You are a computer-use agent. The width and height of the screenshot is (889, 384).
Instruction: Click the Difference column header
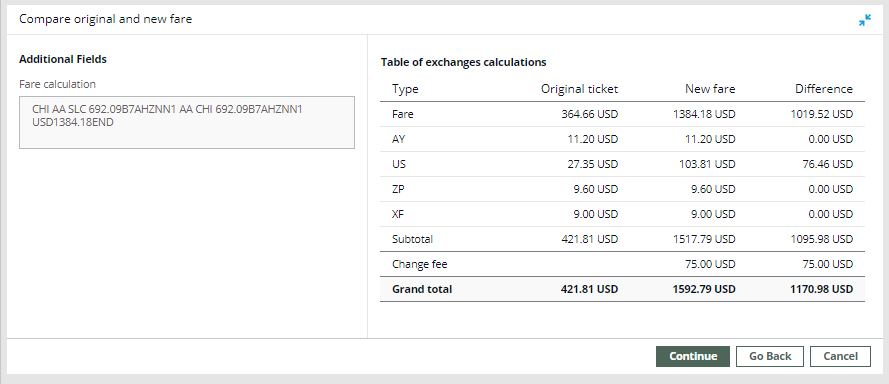point(824,89)
